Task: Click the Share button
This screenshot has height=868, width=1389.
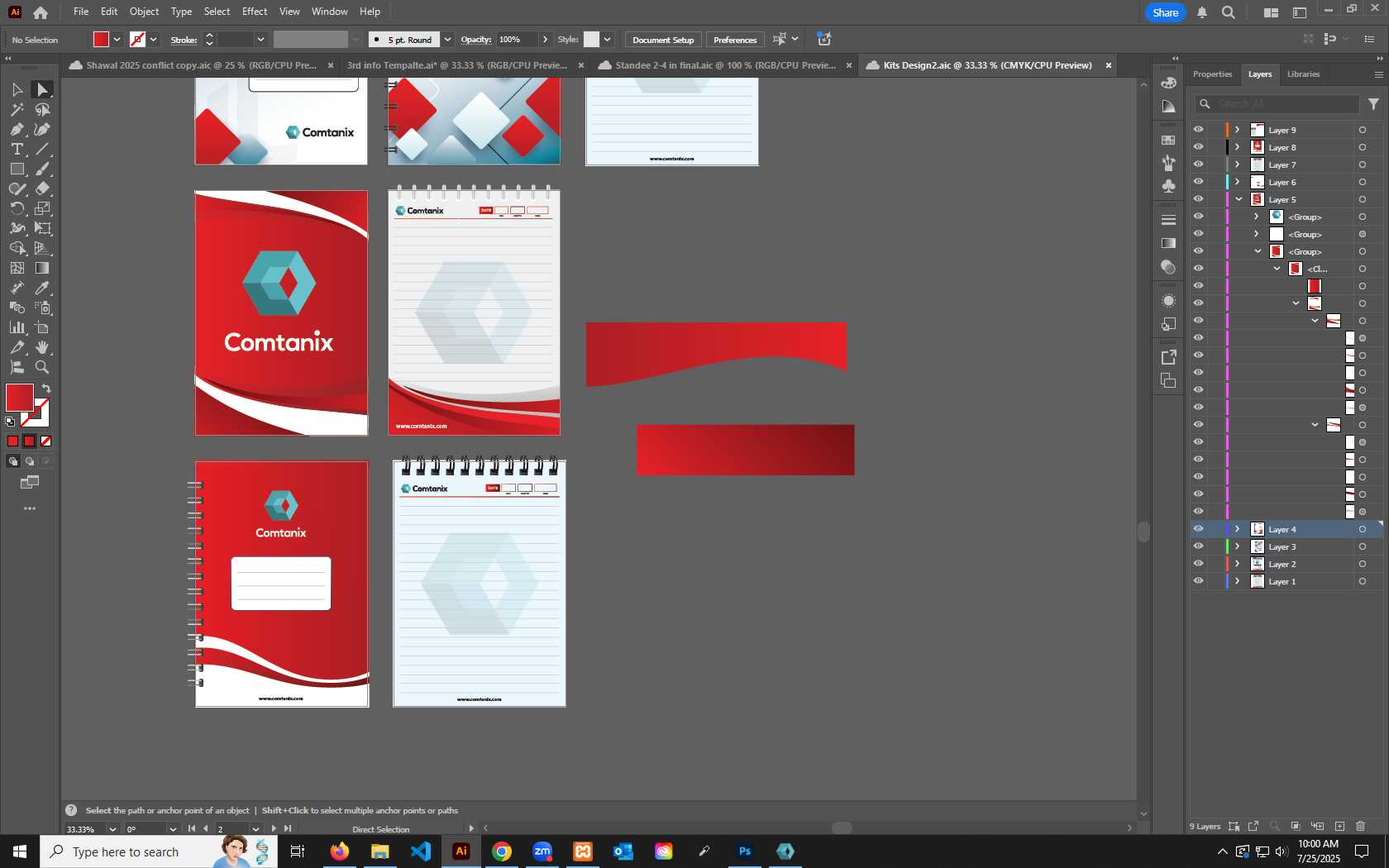Action: point(1165,12)
